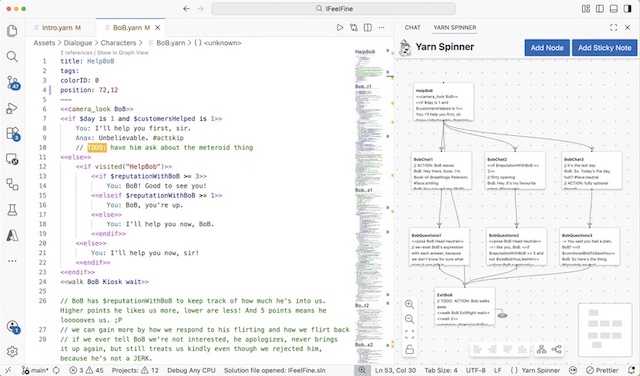Image resolution: width=640 pixels, height=376 pixels.
Task: Select the ExitBoB node in graph
Action: [x=465, y=306]
